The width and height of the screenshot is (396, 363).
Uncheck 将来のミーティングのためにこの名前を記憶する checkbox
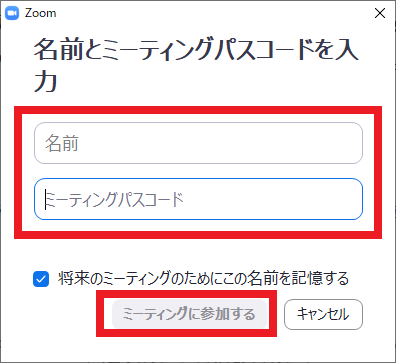pyautogui.click(x=41, y=279)
